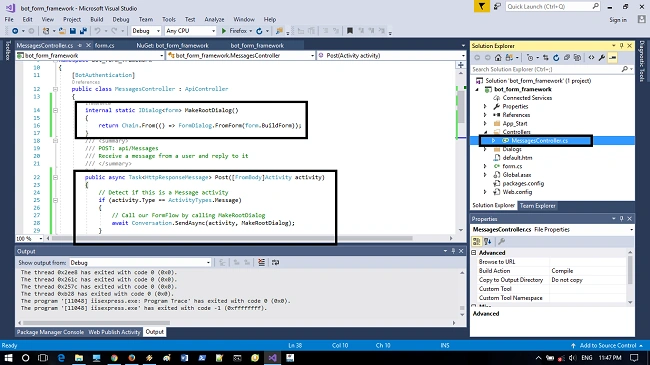Expand the References node in Solution Explorer
The image size is (650, 365).
pyautogui.click(x=485, y=115)
